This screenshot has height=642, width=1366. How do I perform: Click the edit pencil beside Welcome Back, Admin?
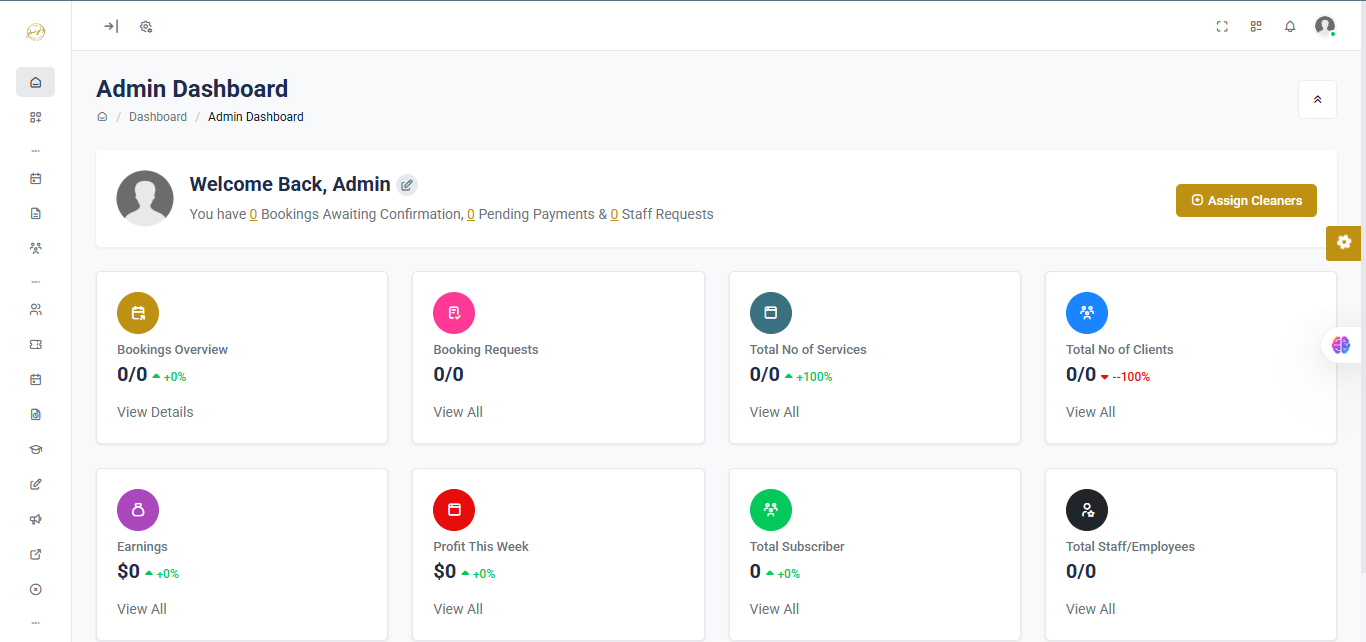[x=406, y=185]
